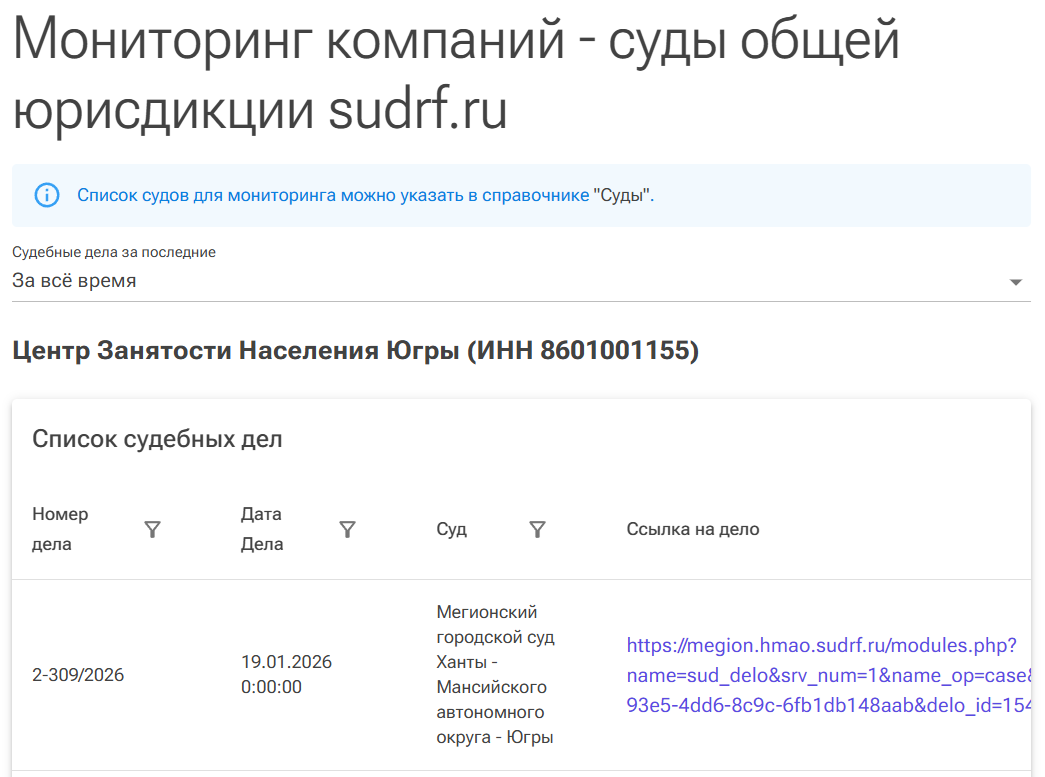
Task: Click the info icon in the blue banner
Action: point(47,195)
